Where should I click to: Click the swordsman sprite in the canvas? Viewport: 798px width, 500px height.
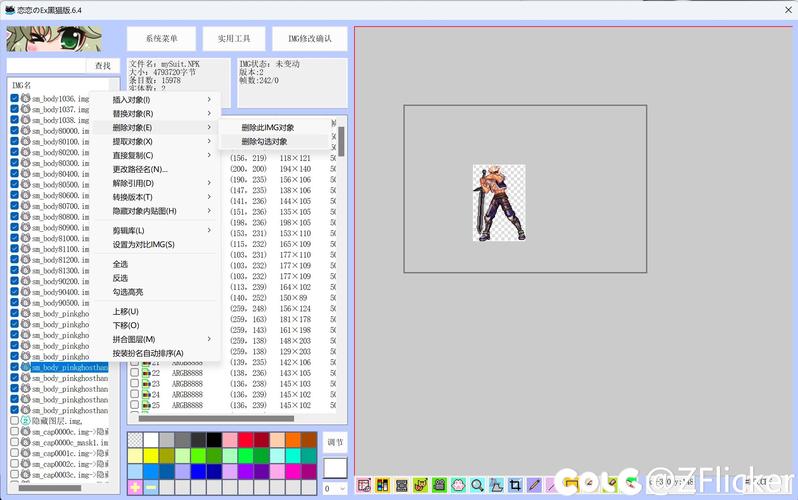point(499,203)
